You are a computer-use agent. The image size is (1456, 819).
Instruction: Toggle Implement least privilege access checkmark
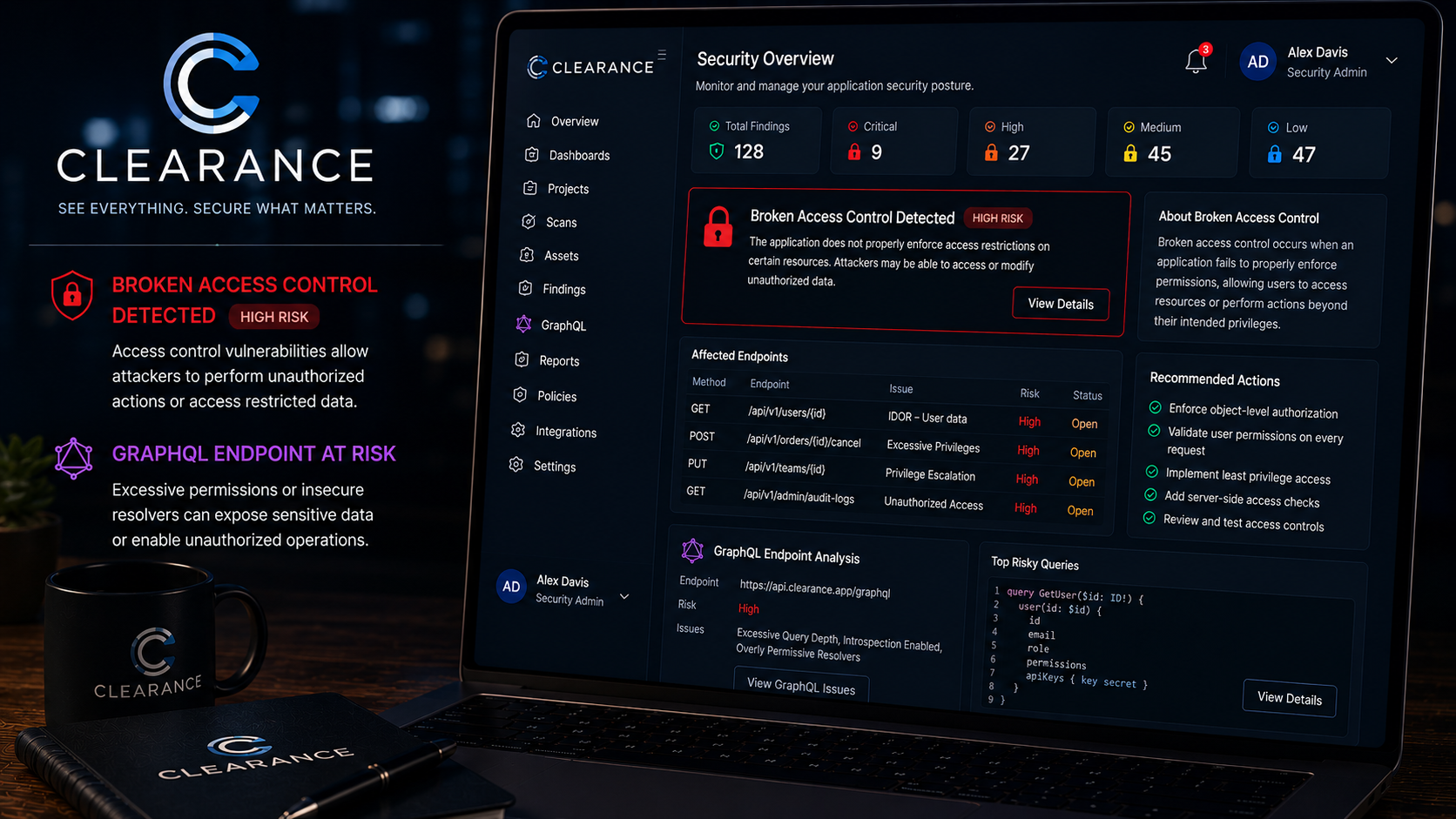pyautogui.click(x=1152, y=472)
